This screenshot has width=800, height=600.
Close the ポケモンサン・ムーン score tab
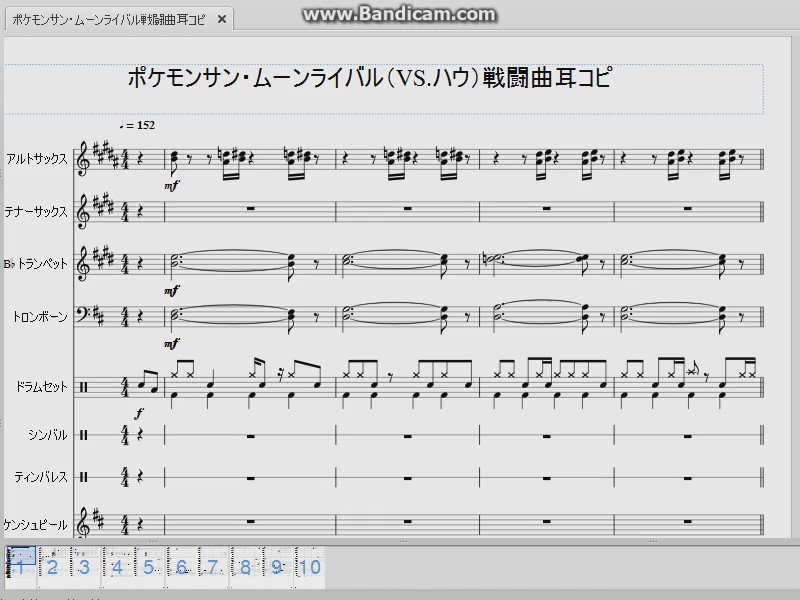pyautogui.click(x=222, y=19)
